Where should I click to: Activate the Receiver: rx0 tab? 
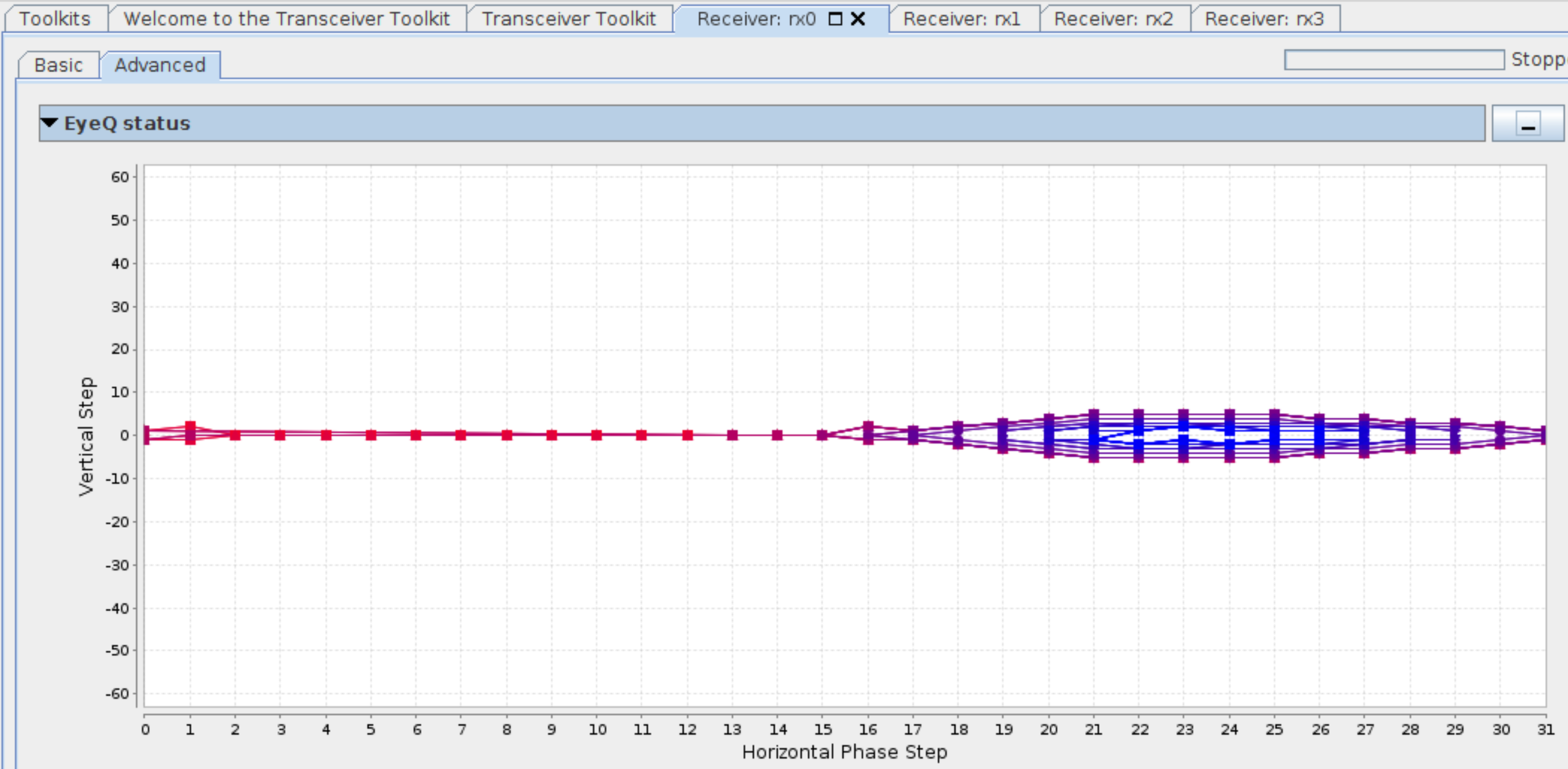click(x=756, y=19)
